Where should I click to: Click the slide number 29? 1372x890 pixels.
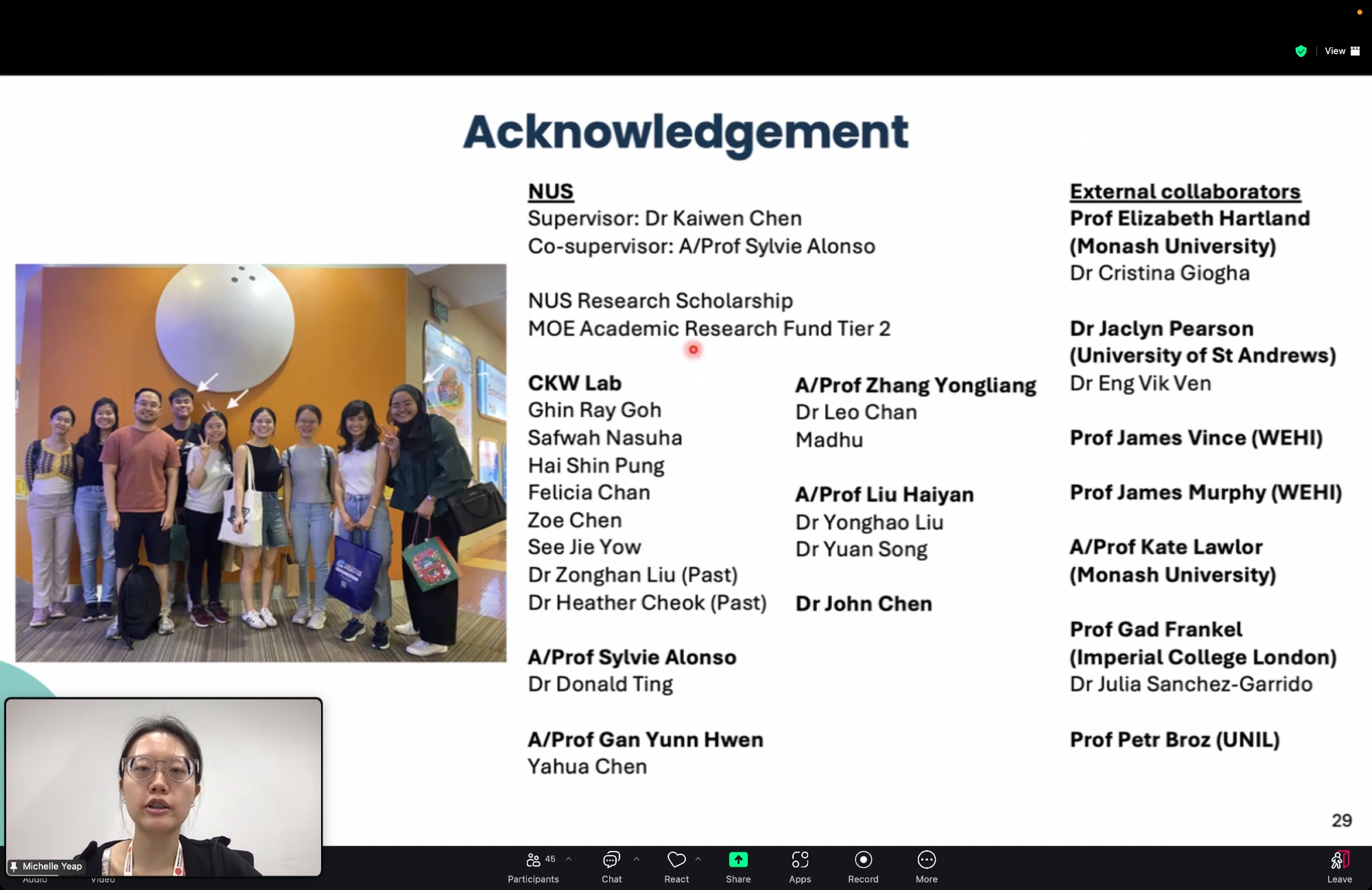(x=1341, y=820)
